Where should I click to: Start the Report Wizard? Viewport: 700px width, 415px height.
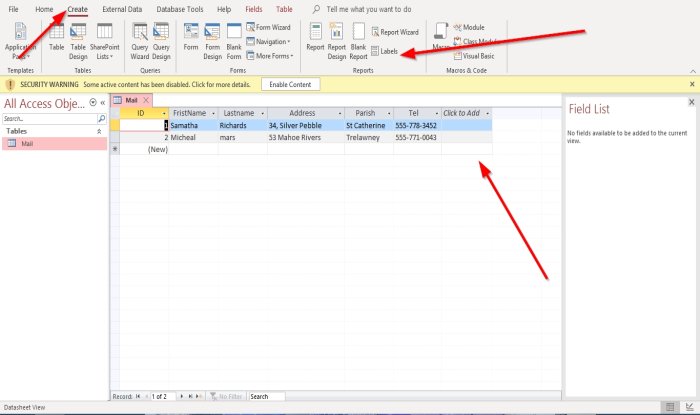pos(395,32)
